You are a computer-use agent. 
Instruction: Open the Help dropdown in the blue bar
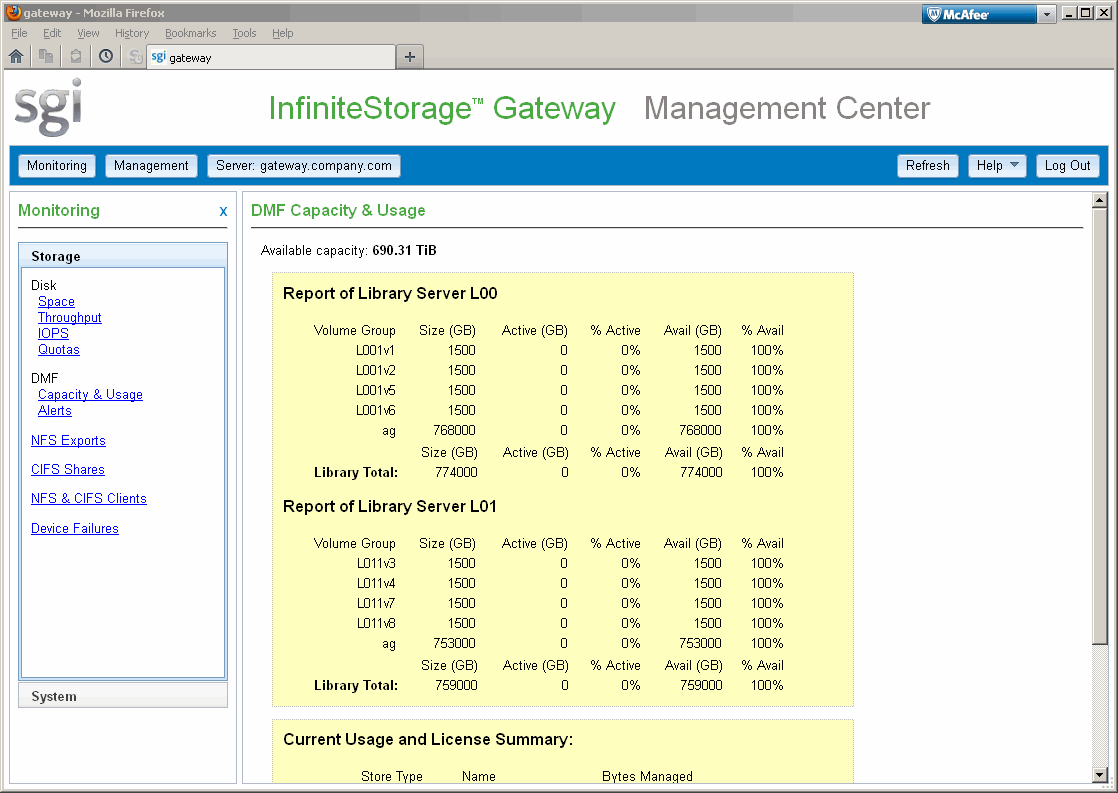coord(997,165)
